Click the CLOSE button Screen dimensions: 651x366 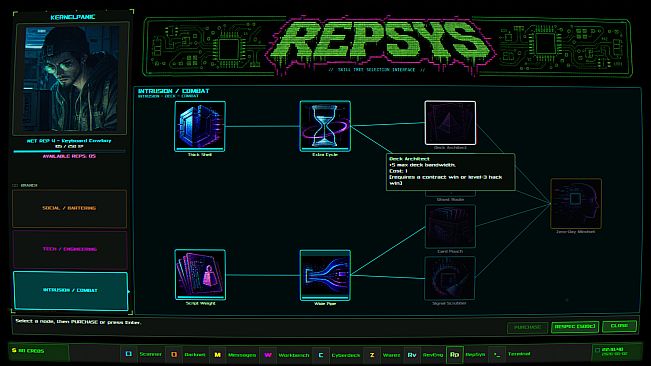[619, 326]
